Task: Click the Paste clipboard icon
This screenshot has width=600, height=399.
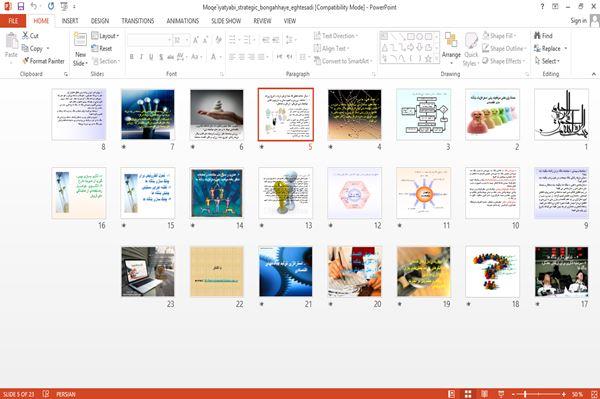Action: (11, 41)
